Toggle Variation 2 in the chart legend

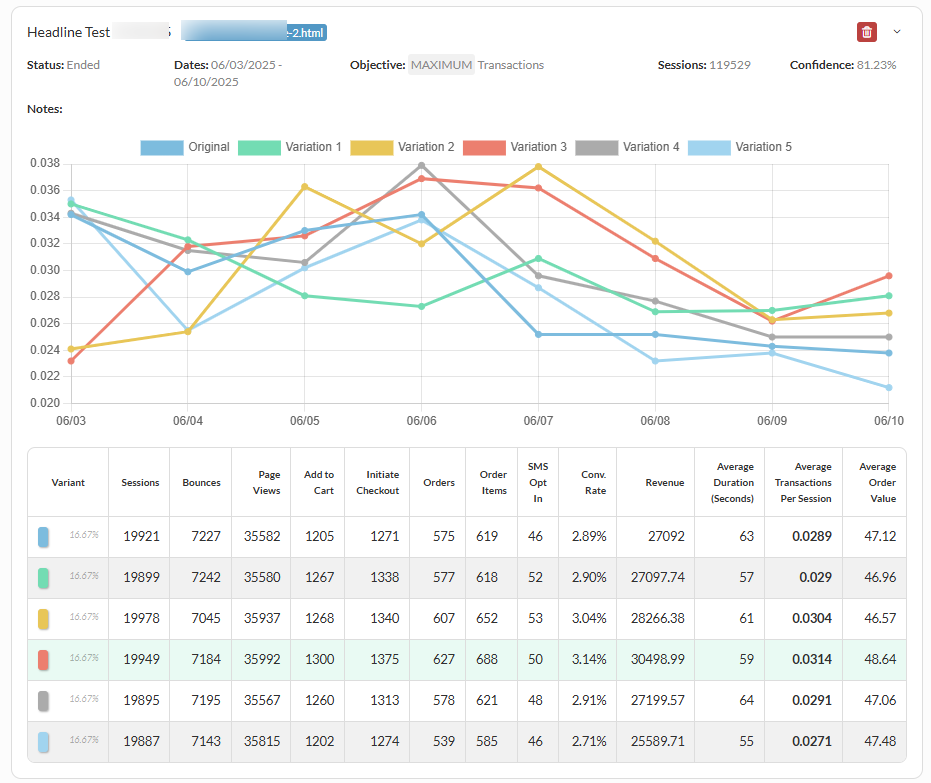(x=402, y=147)
